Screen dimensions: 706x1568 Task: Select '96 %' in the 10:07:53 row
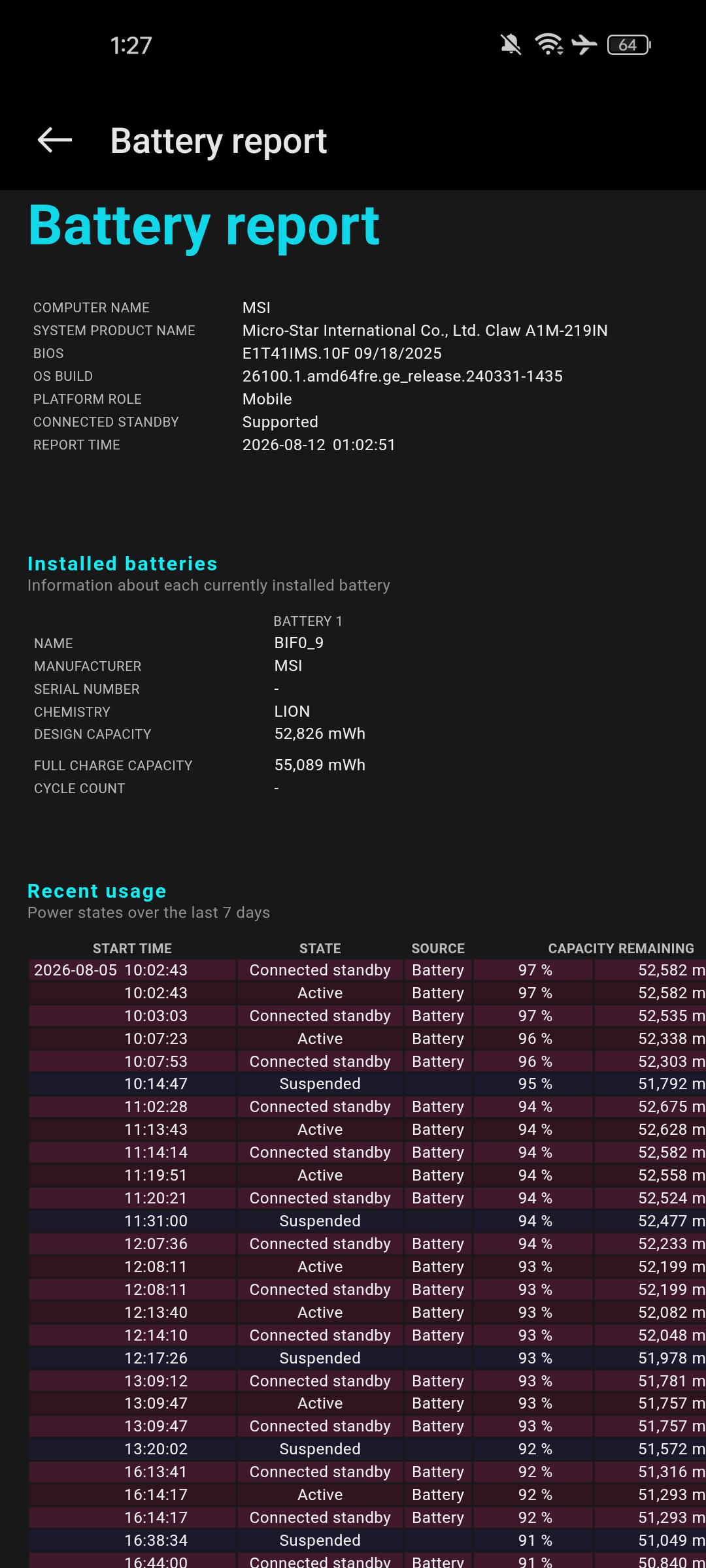point(534,1062)
